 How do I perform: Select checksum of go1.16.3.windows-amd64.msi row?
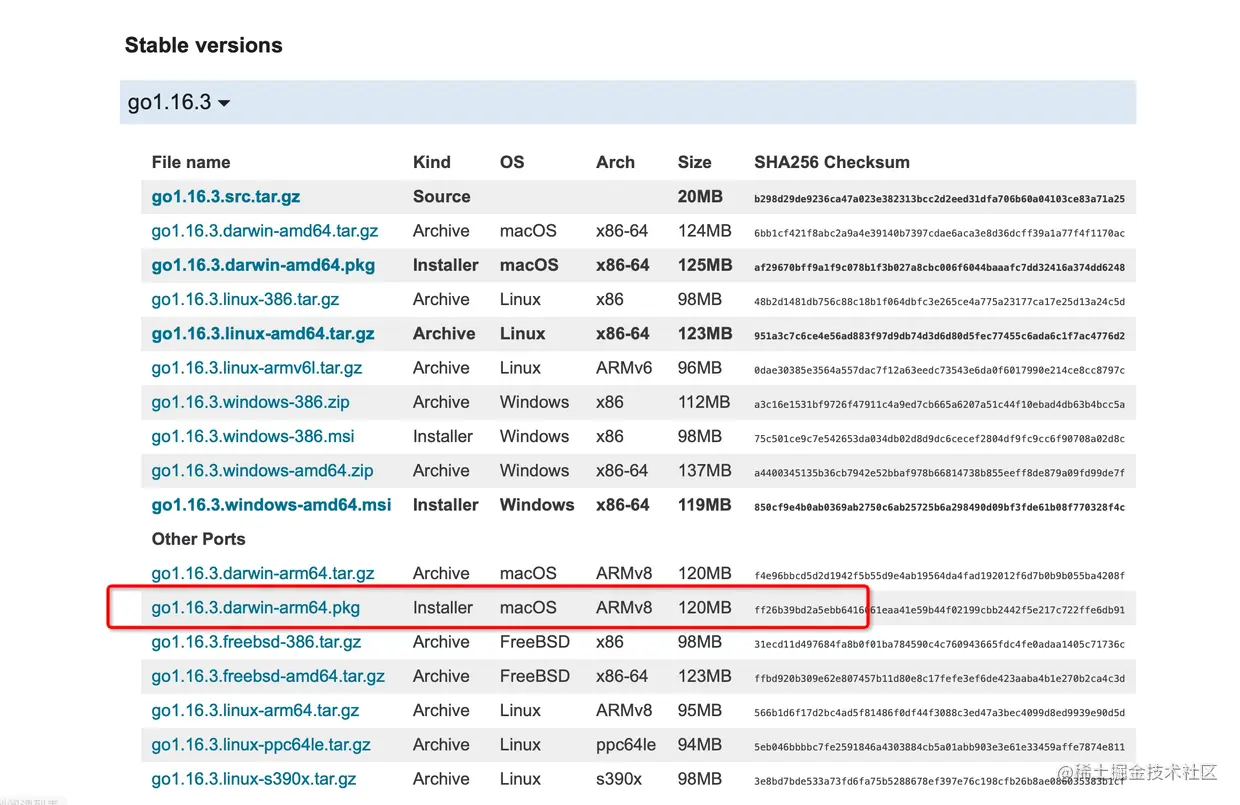(x=939, y=507)
